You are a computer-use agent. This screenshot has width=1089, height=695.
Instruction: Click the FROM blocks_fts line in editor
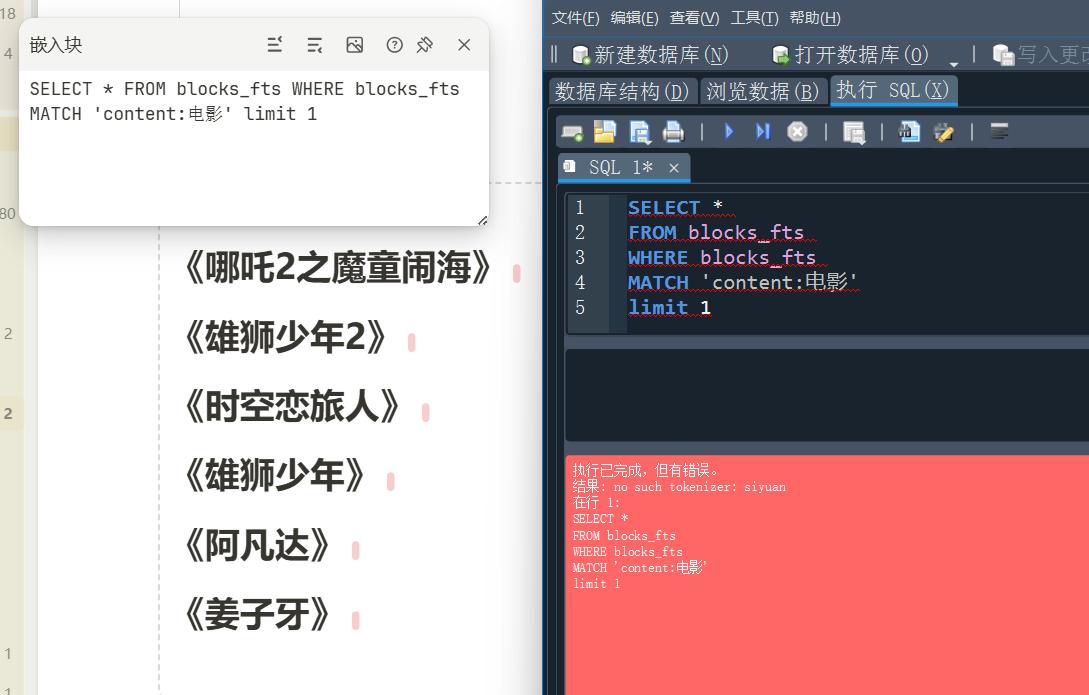[715, 233]
